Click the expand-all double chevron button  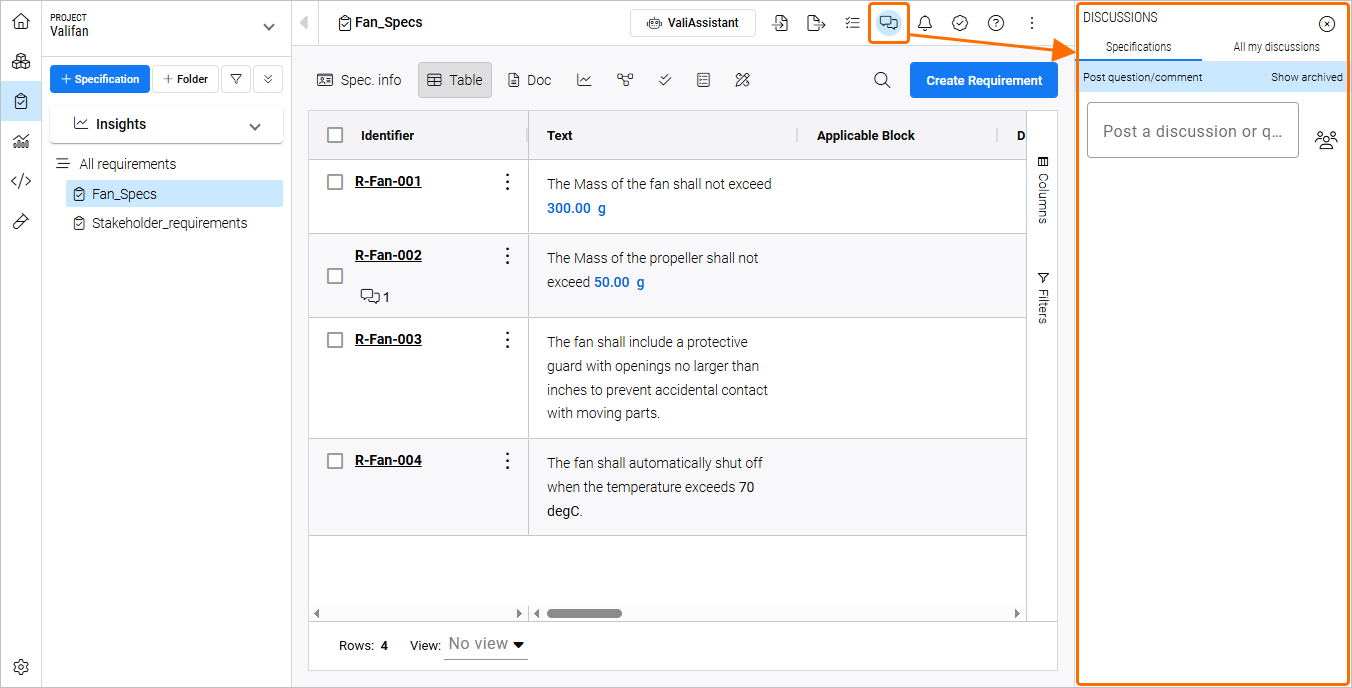pyautogui.click(x=268, y=79)
